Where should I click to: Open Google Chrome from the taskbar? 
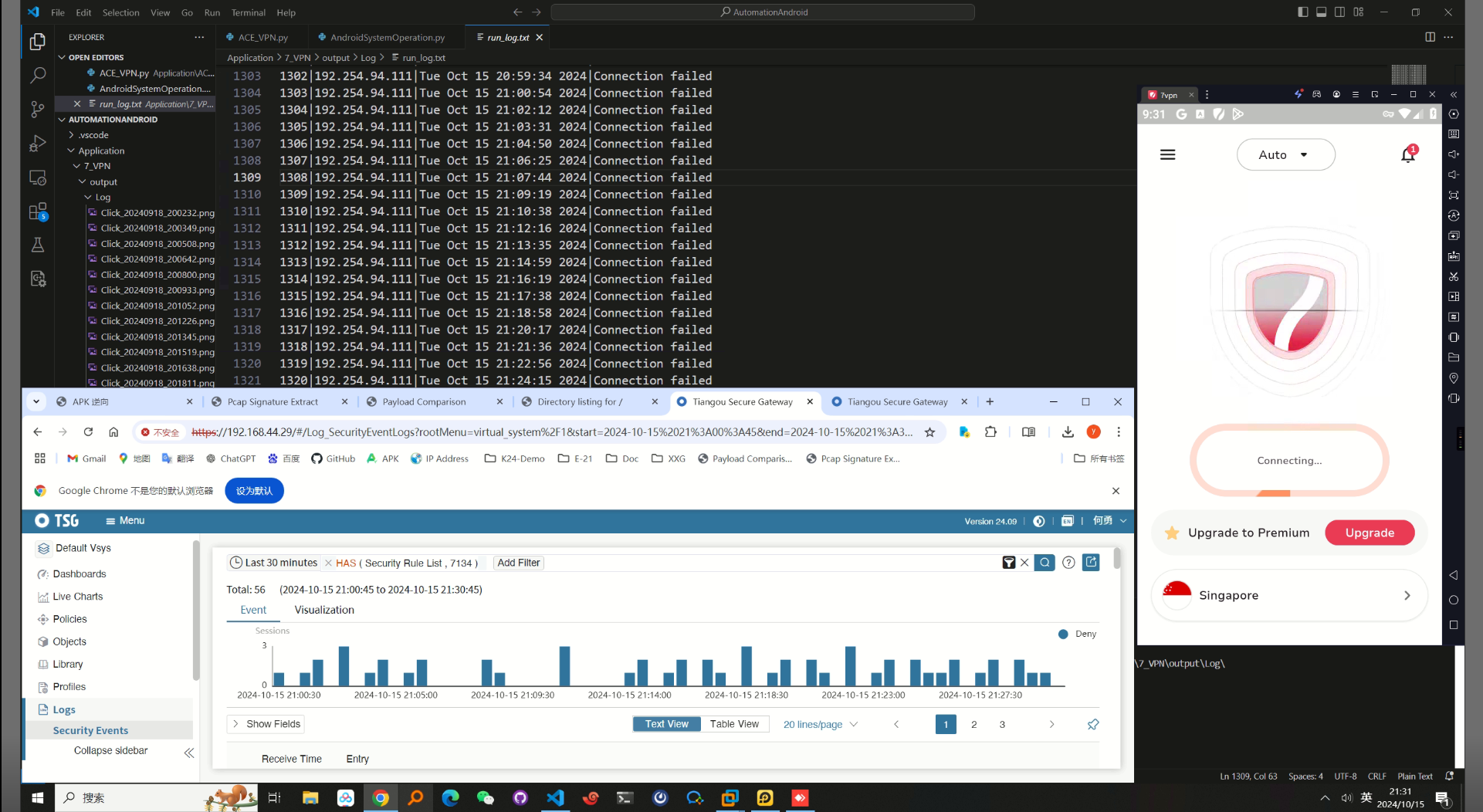(x=381, y=797)
